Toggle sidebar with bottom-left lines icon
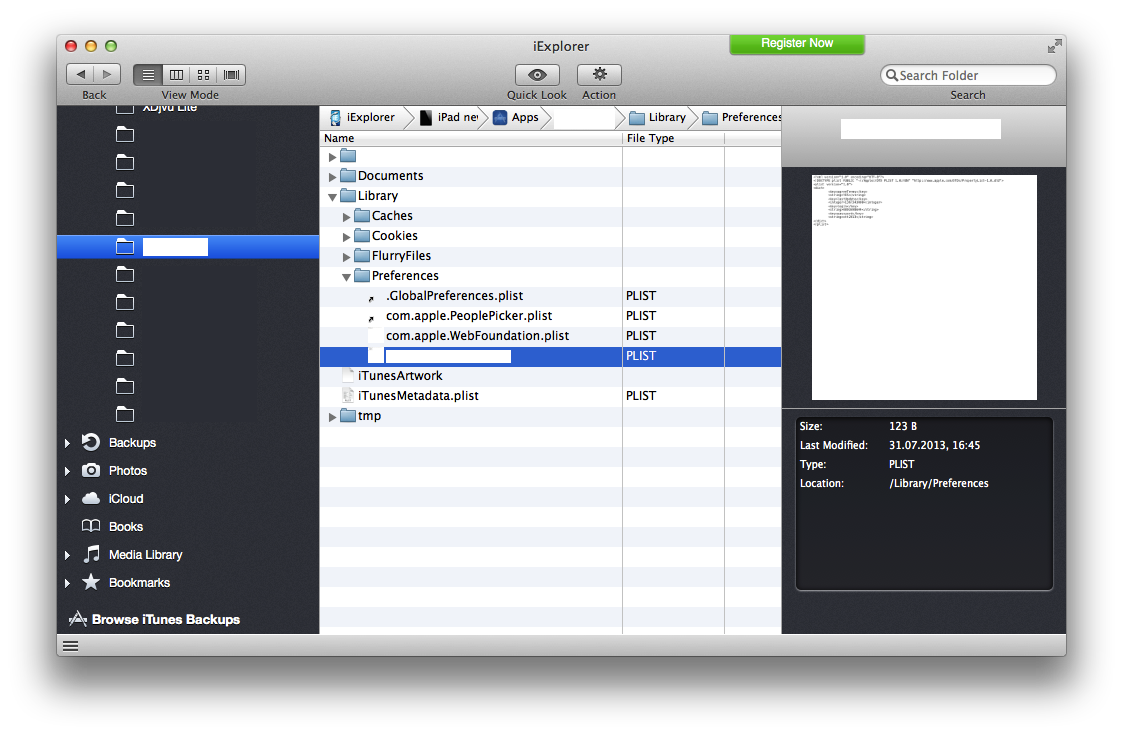 coord(70,646)
